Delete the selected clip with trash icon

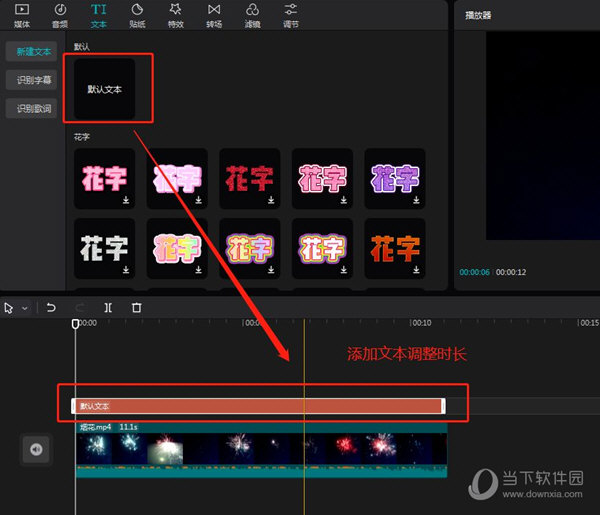click(137, 308)
